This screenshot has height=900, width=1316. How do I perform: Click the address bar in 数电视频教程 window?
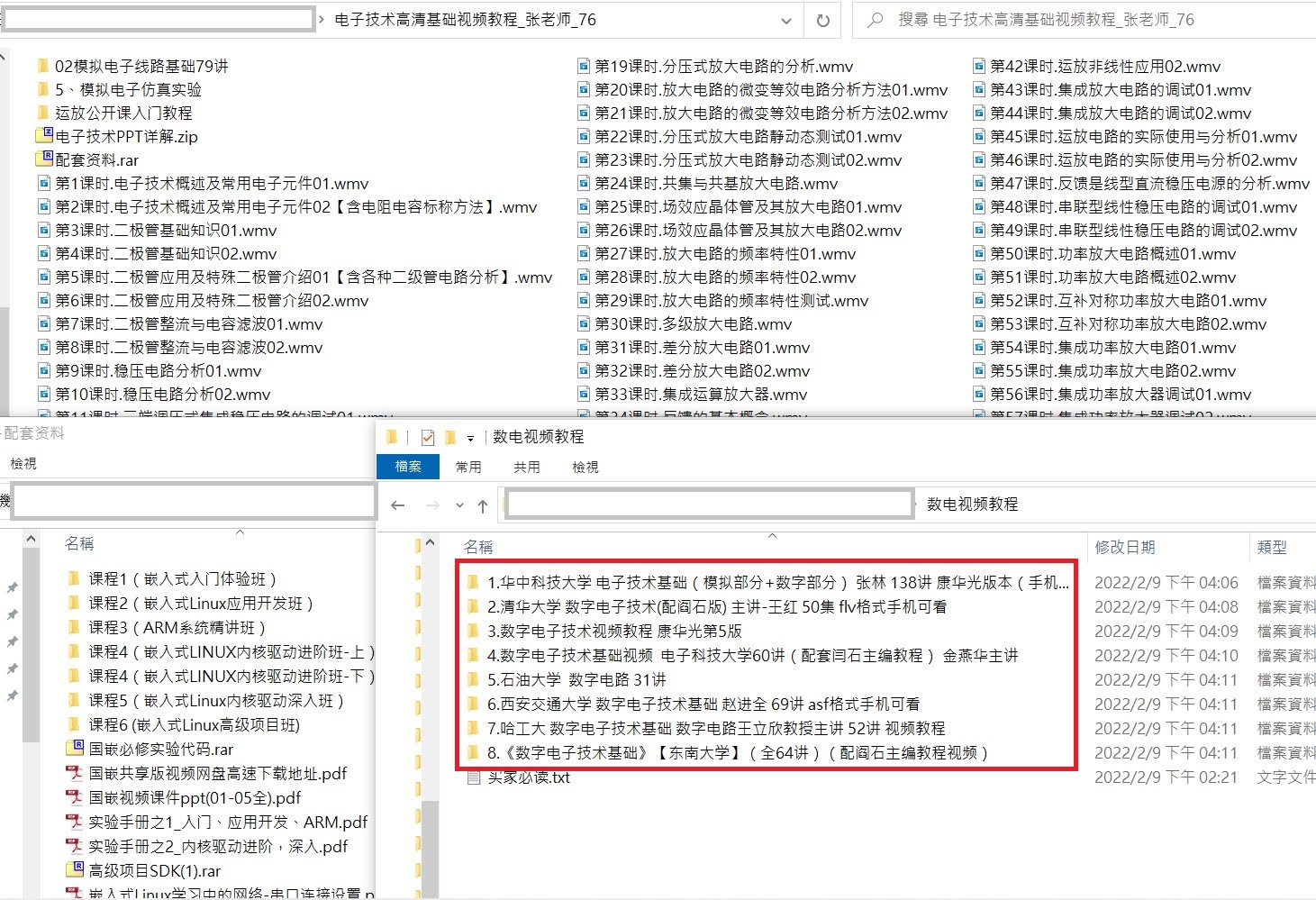908,505
